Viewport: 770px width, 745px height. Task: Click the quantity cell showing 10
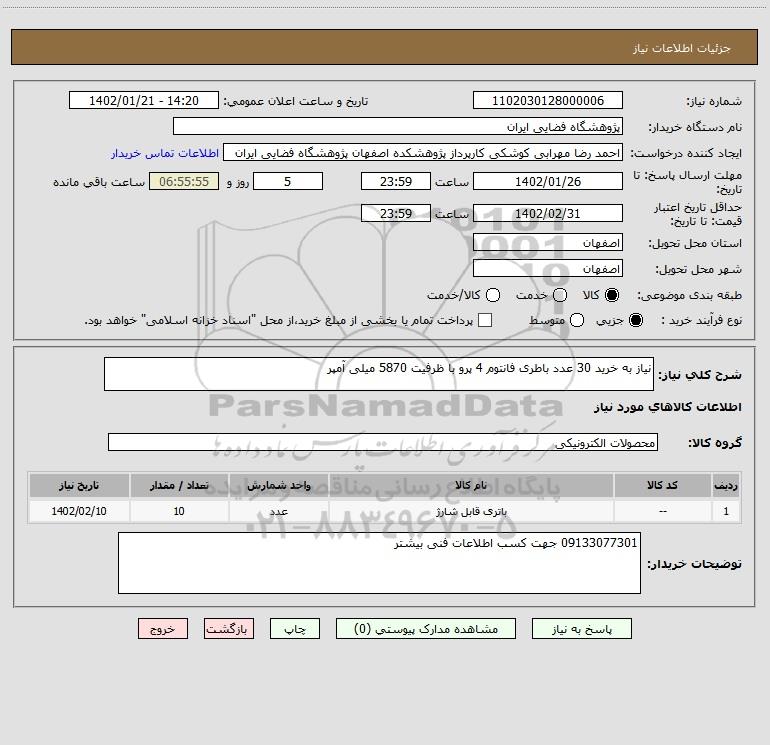click(179, 511)
